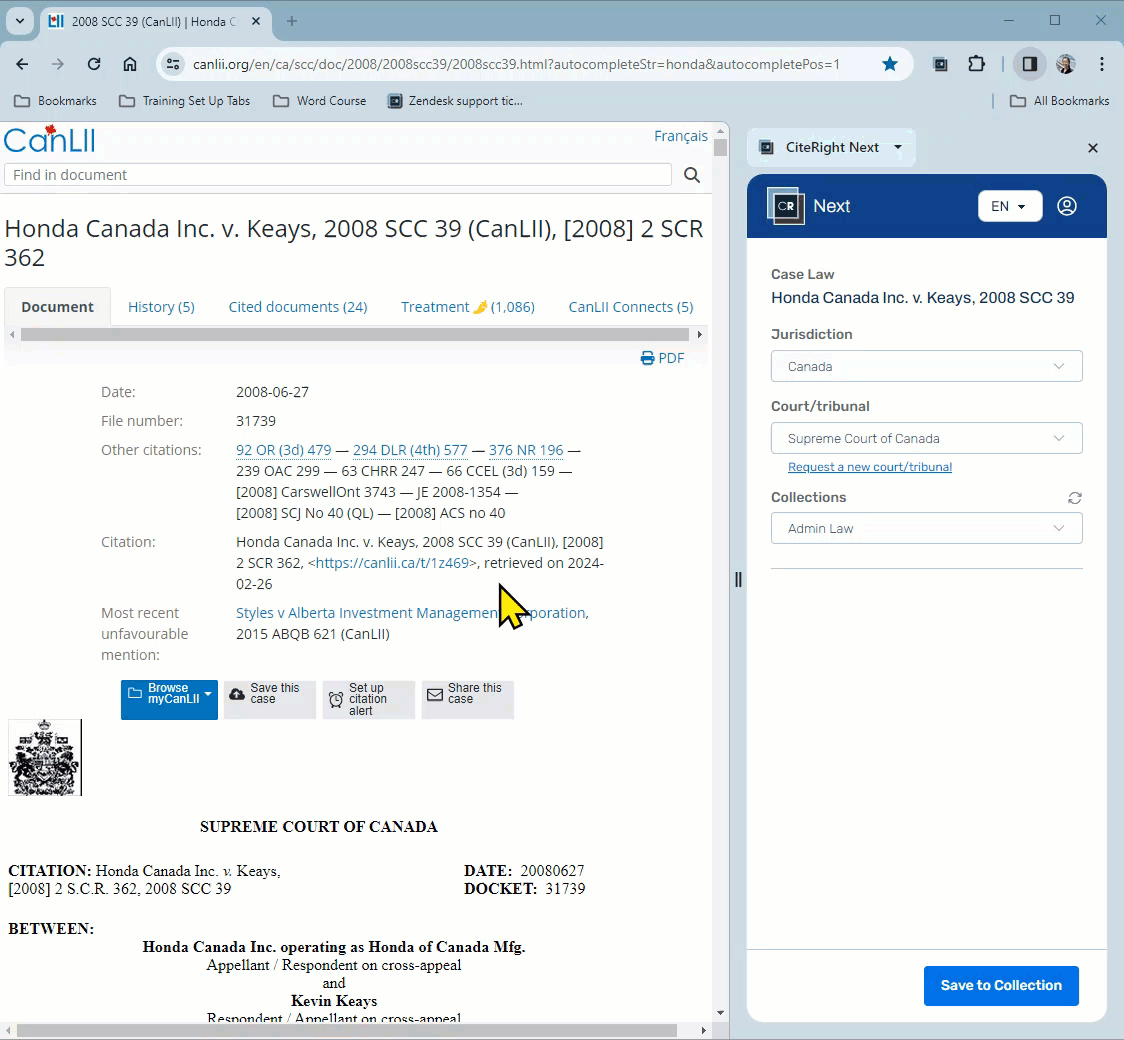Screen dimensions: 1124x1040
Task: Open a new browser tab
Action: pyautogui.click(x=292, y=22)
